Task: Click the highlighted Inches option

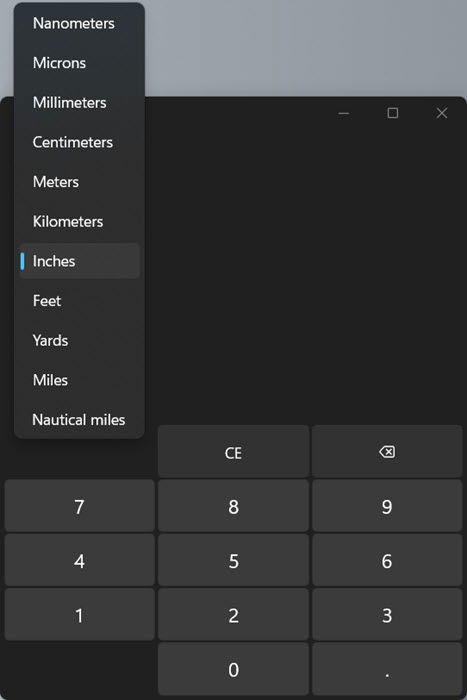Action: coord(79,261)
